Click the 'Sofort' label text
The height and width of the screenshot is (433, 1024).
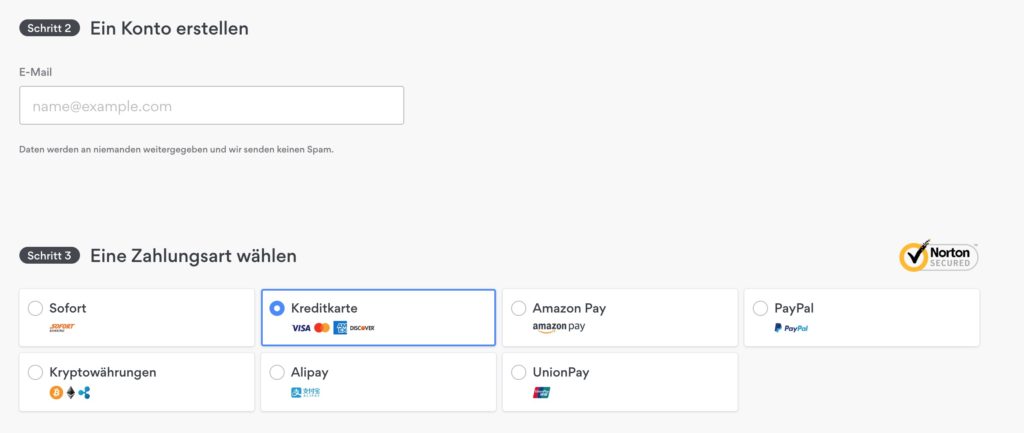pyautogui.click(x=68, y=308)
